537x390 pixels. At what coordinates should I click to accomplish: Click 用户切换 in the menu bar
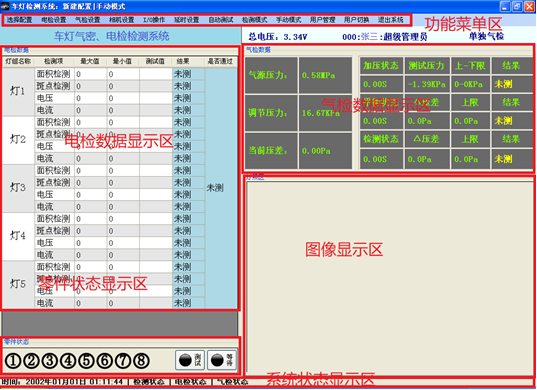click(x=357, y=20)
